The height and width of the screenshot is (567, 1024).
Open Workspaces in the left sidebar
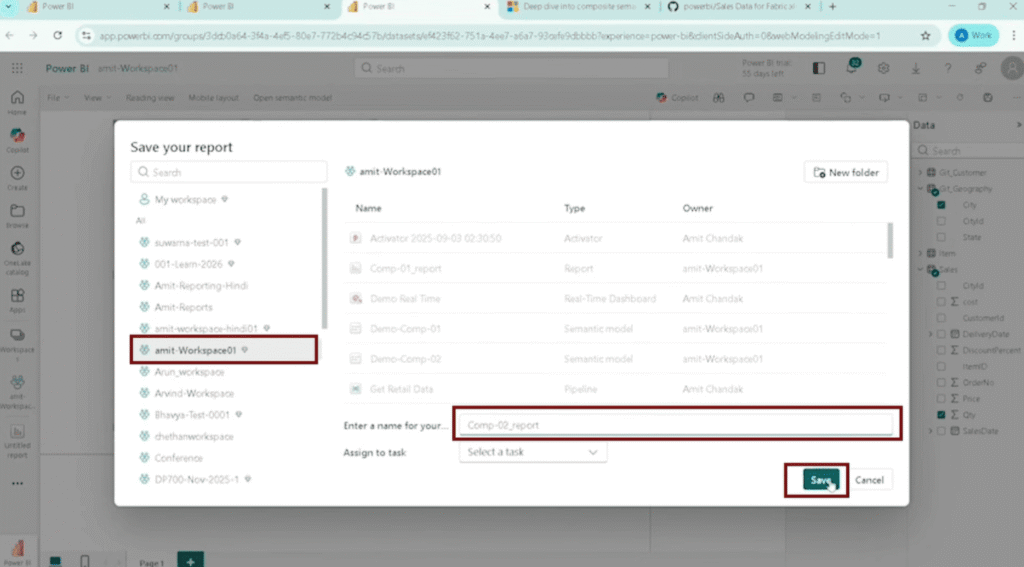[x=17, y=336]
